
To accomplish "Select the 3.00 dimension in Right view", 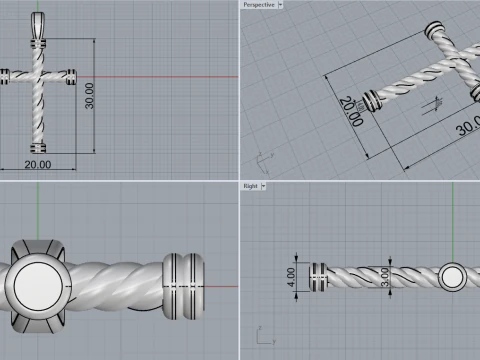I will pyautogui.click(x=385, y=277).
